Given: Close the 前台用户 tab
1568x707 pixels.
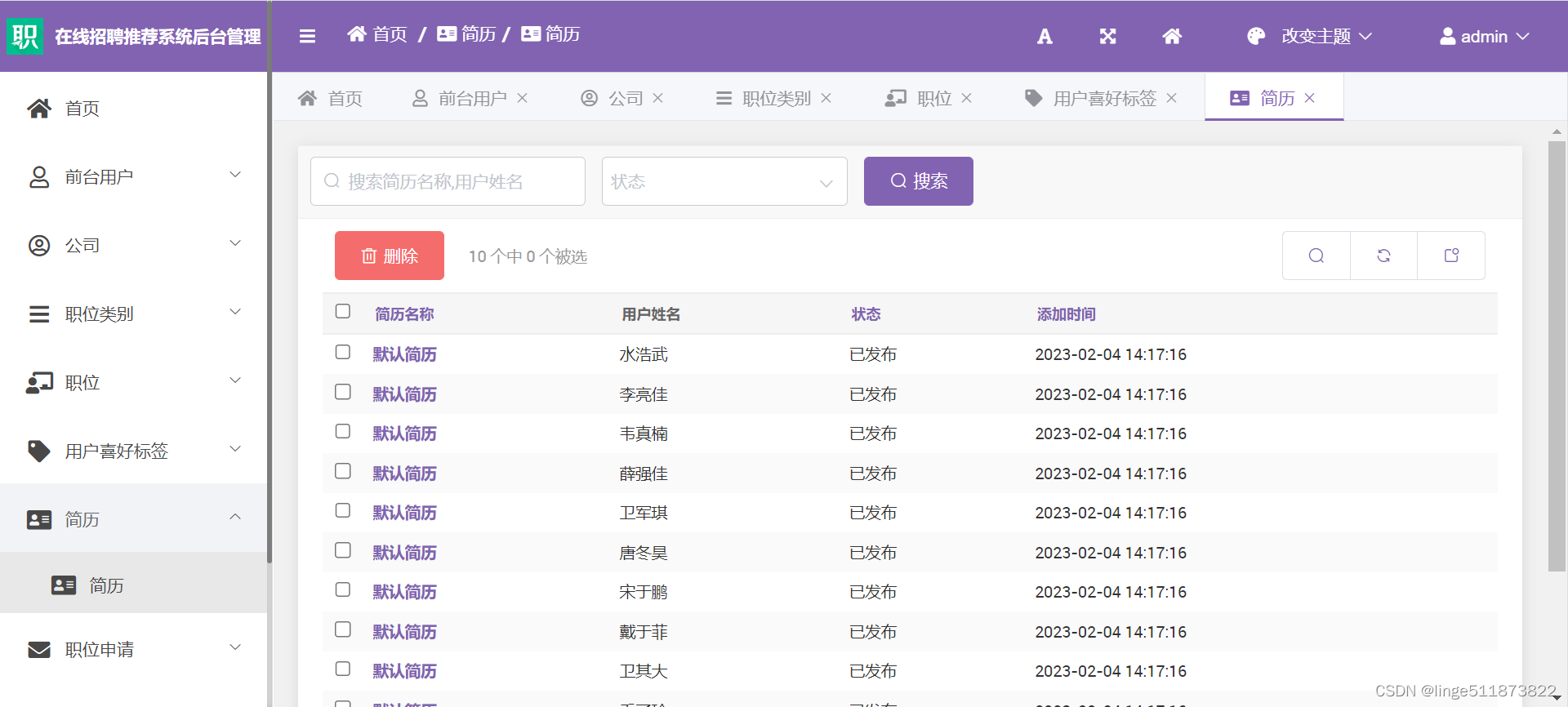Looking at the screenshot, I should [x=523, y=98].
